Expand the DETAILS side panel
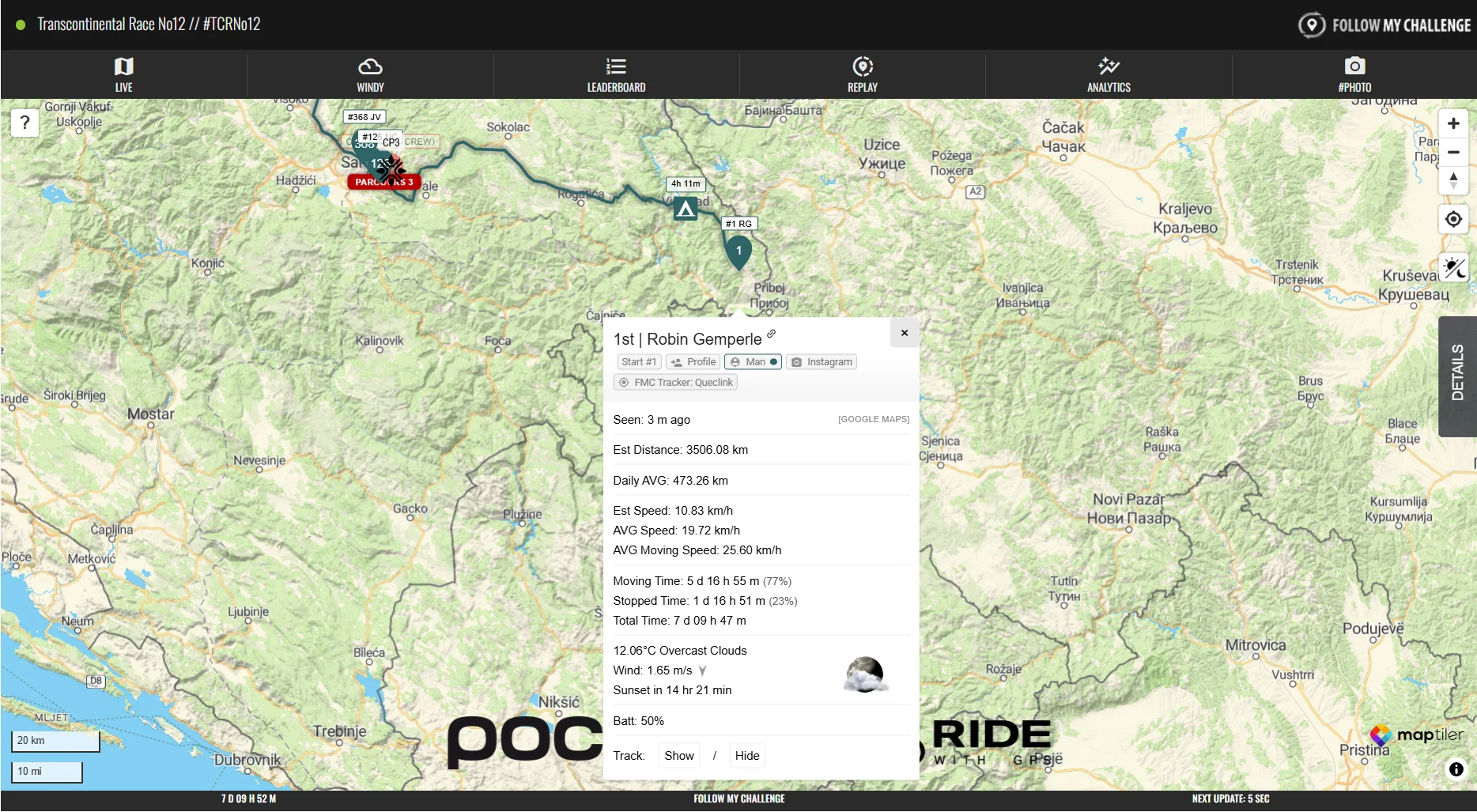Screen dimensions: 1477x812 coord(1457,376)
